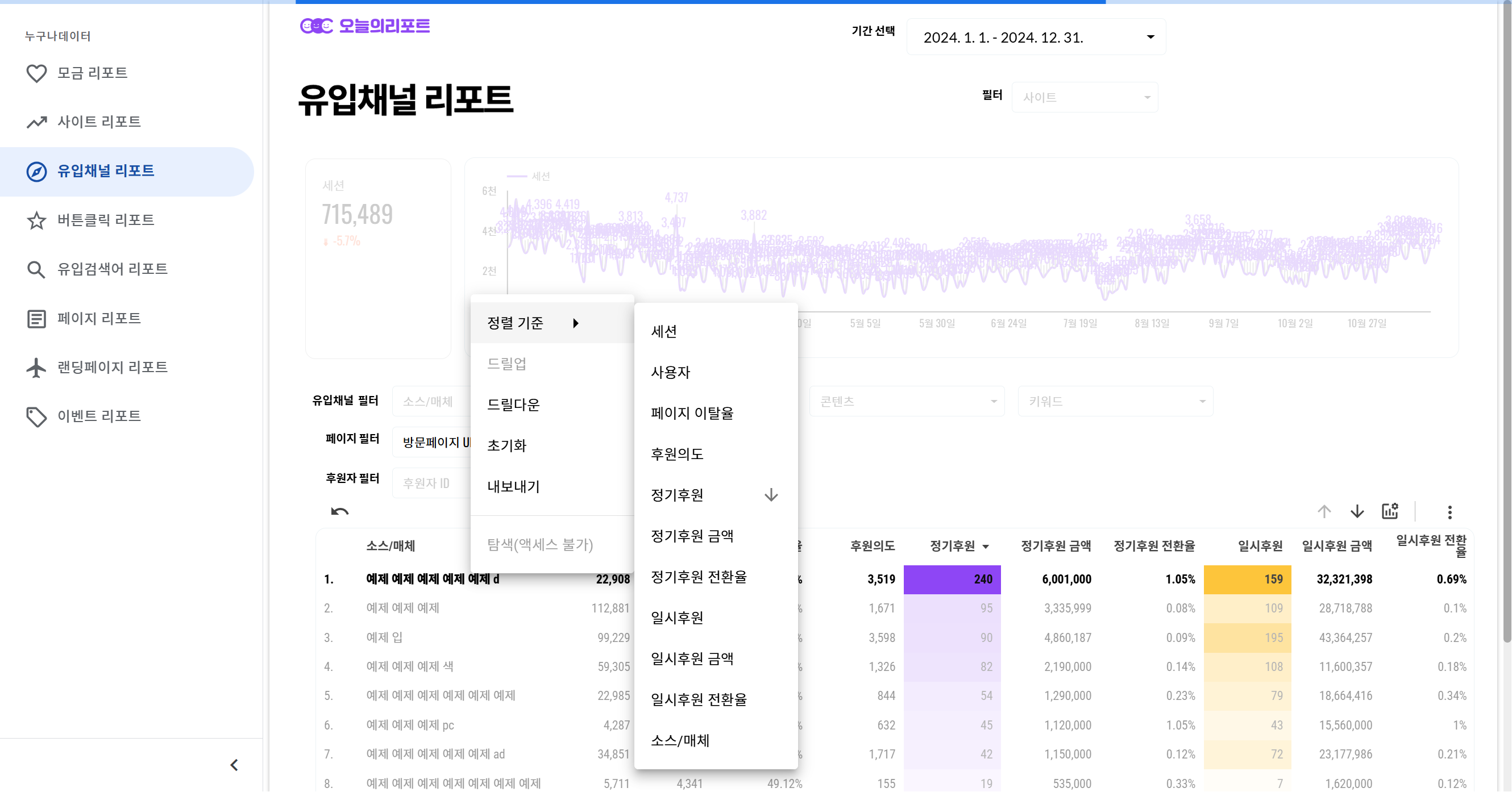Screen dimensions: 1512x792
Task: Sort by 정기후원 전환율 in the submenu
Action: [x=716, y=577]
